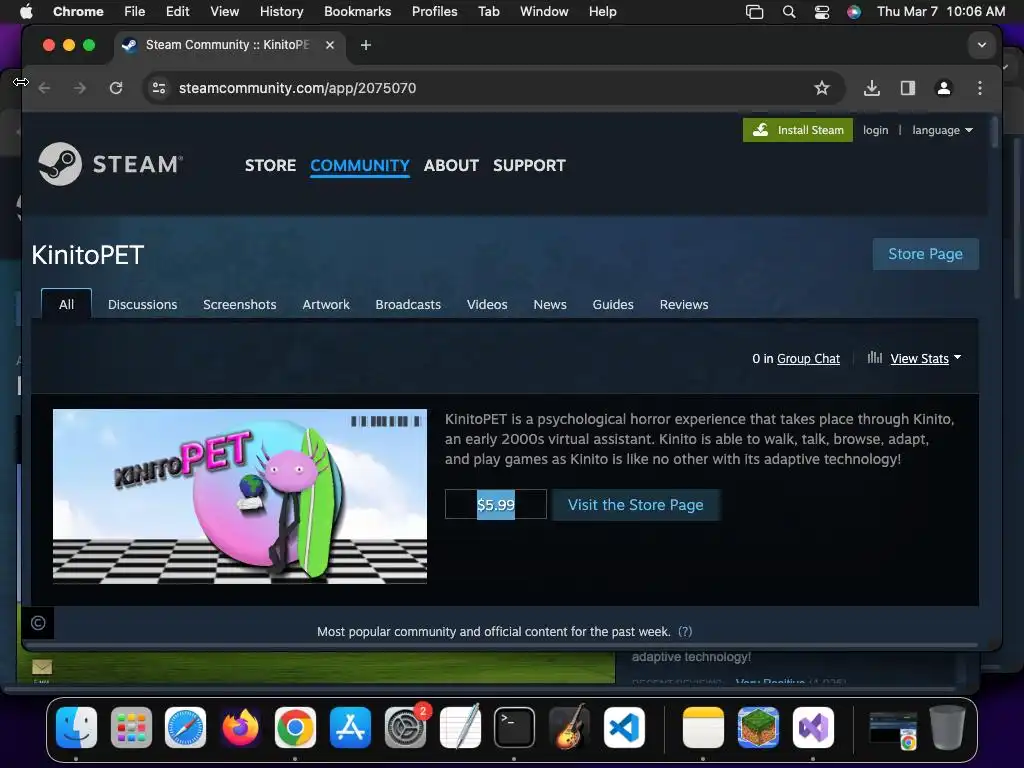
Task: Open System Settings from the Dock
Action: (x=405, y=727)
